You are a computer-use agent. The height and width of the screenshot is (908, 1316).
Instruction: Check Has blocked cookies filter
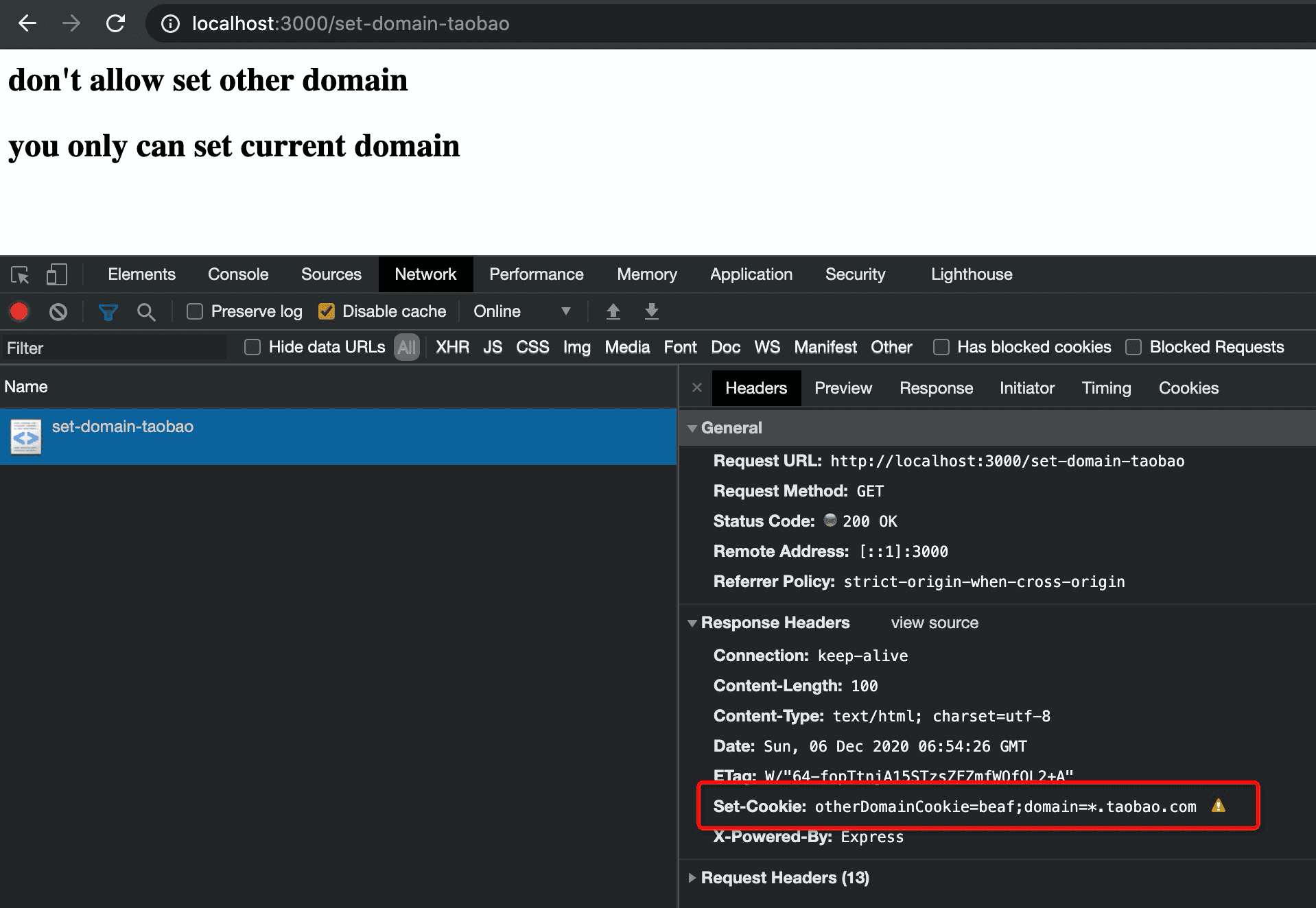(941, 348)
